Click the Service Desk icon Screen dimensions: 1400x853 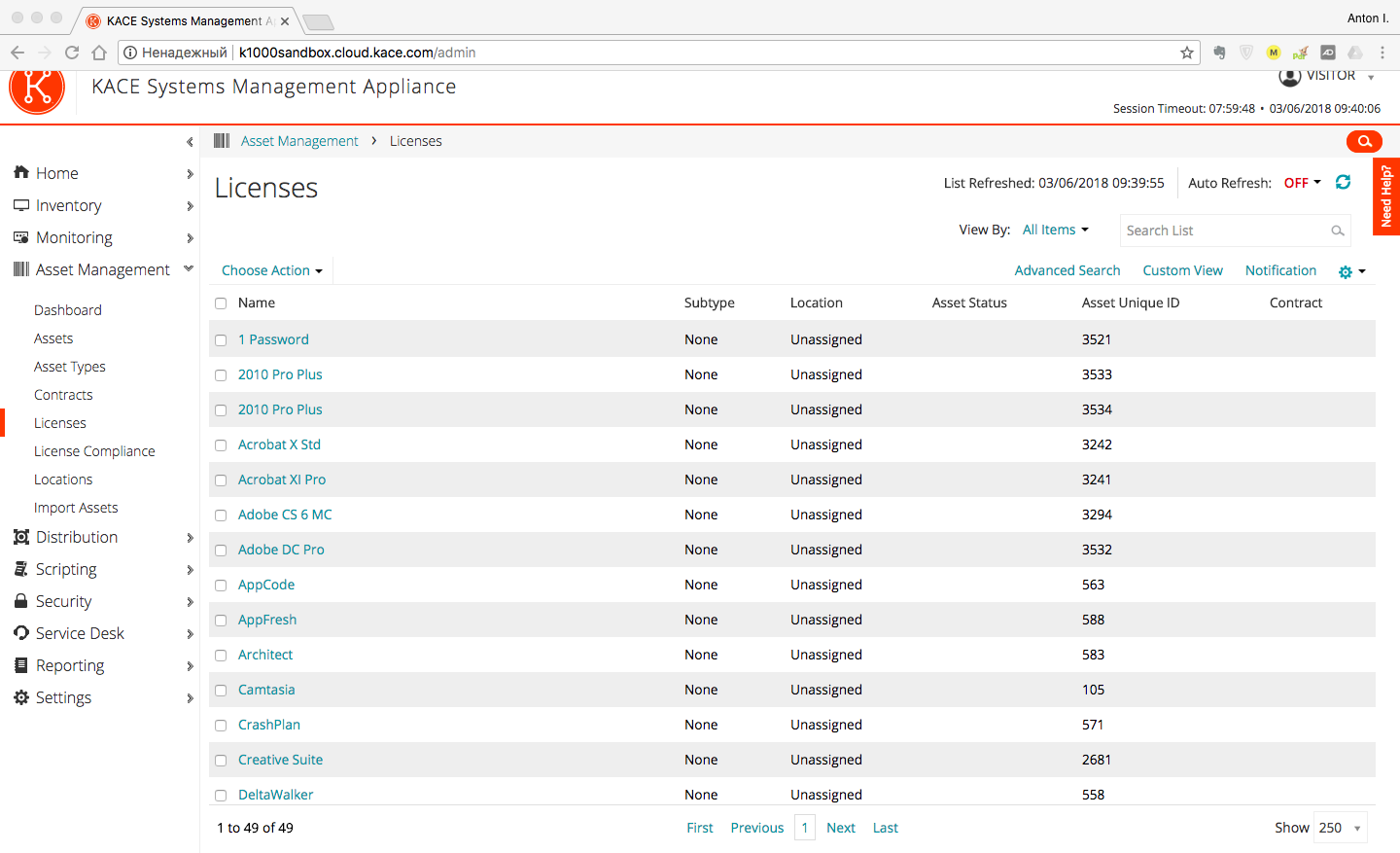point(21,633)
